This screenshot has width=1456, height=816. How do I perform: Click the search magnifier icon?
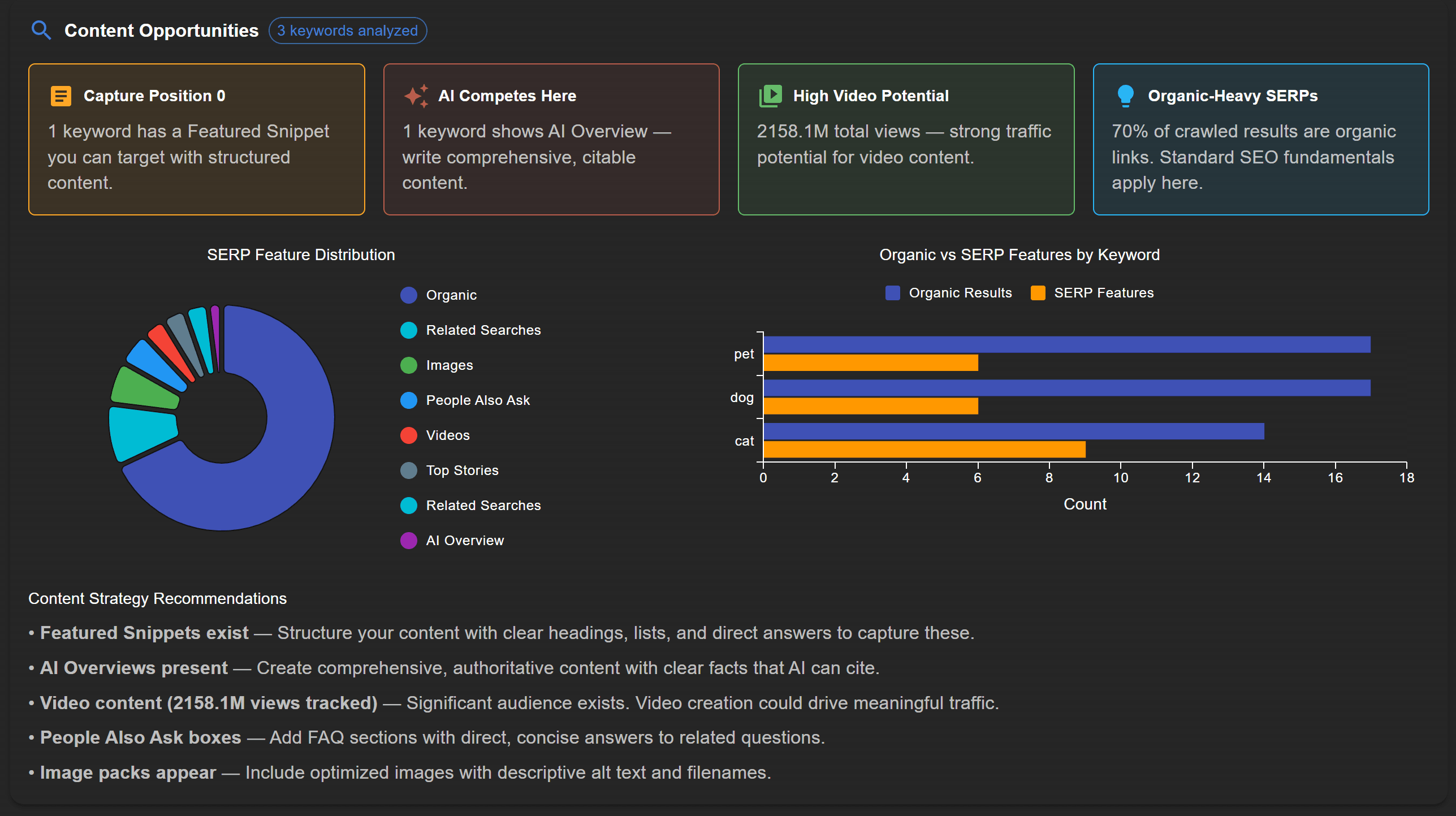tap(42, 30)
